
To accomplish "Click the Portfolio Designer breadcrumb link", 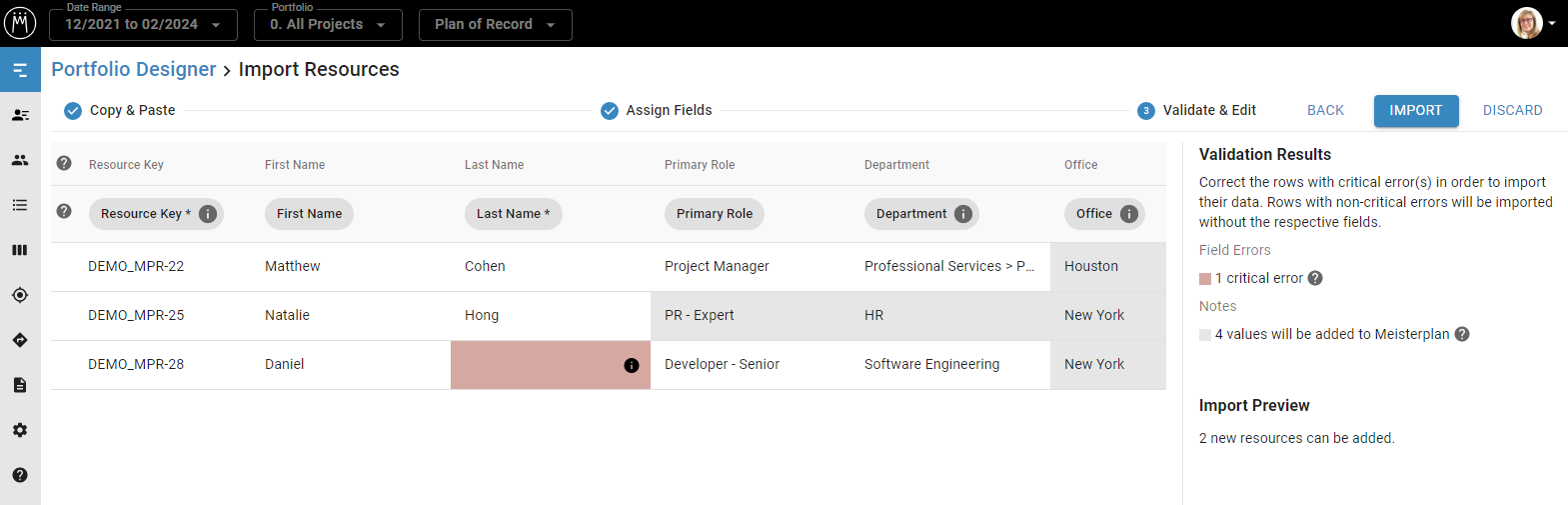I will tap(134, 69).
